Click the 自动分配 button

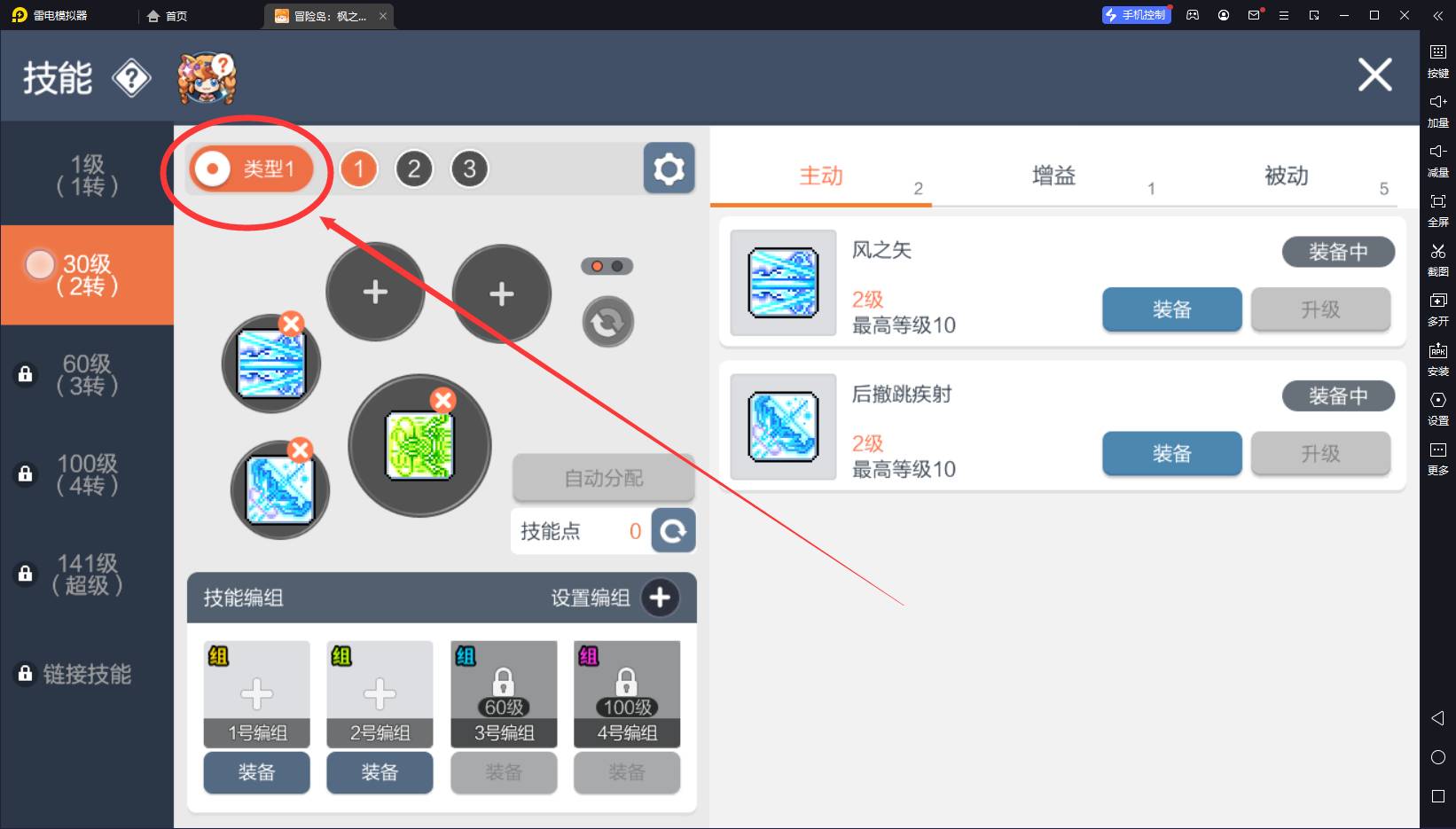pos(604,478)
